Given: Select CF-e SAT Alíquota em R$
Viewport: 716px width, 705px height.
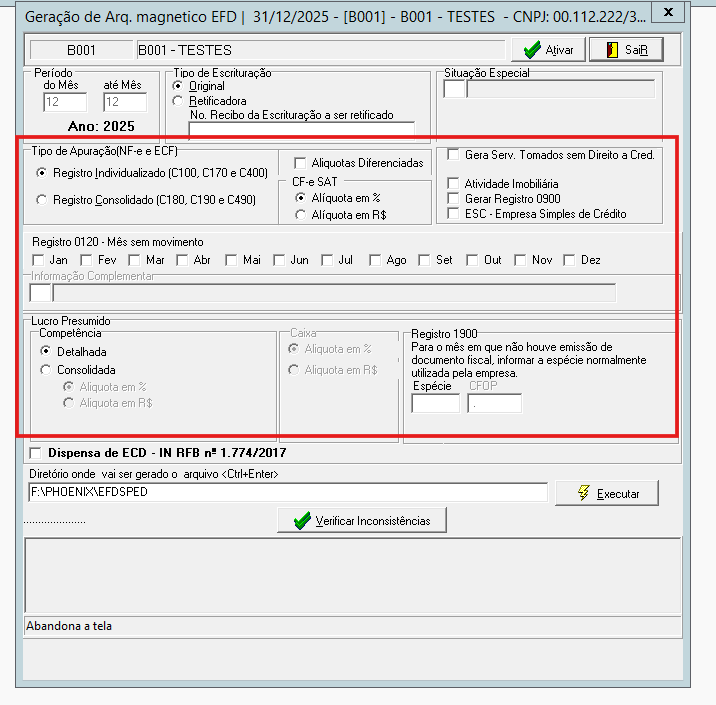Looking at the screenshot, I should tap(300, 215).
